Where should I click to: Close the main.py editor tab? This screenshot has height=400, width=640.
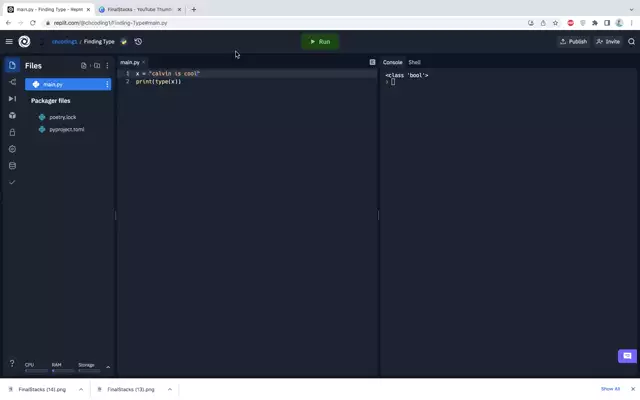click(143, 62)
